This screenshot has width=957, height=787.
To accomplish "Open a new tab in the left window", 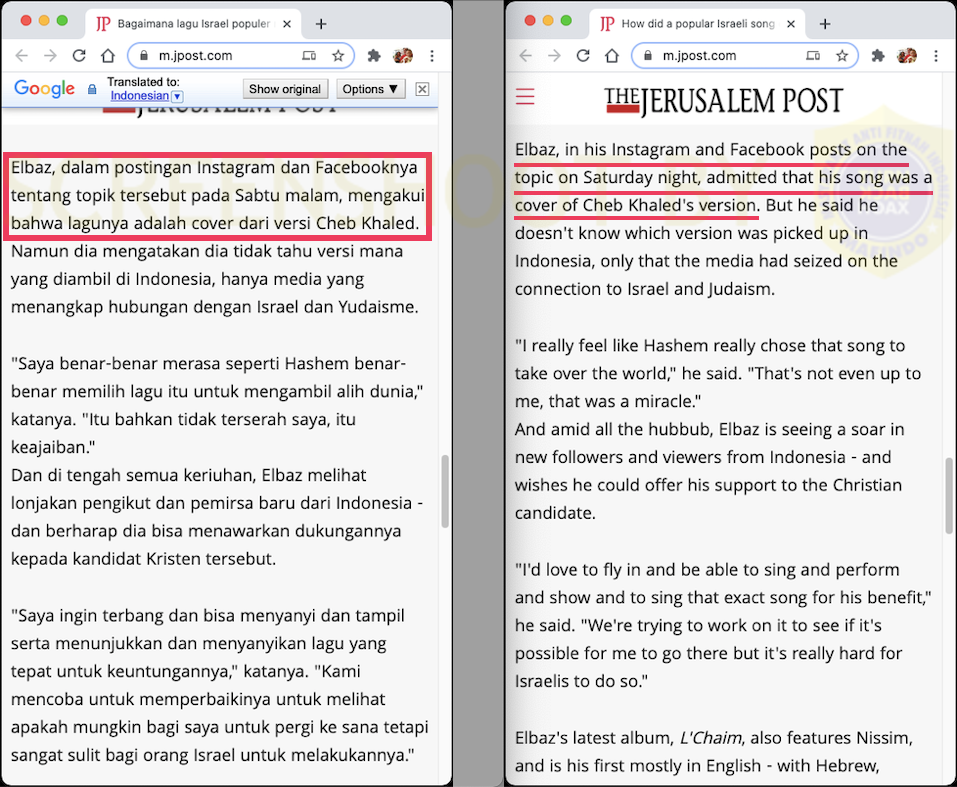I will click(x=321, y=24).
